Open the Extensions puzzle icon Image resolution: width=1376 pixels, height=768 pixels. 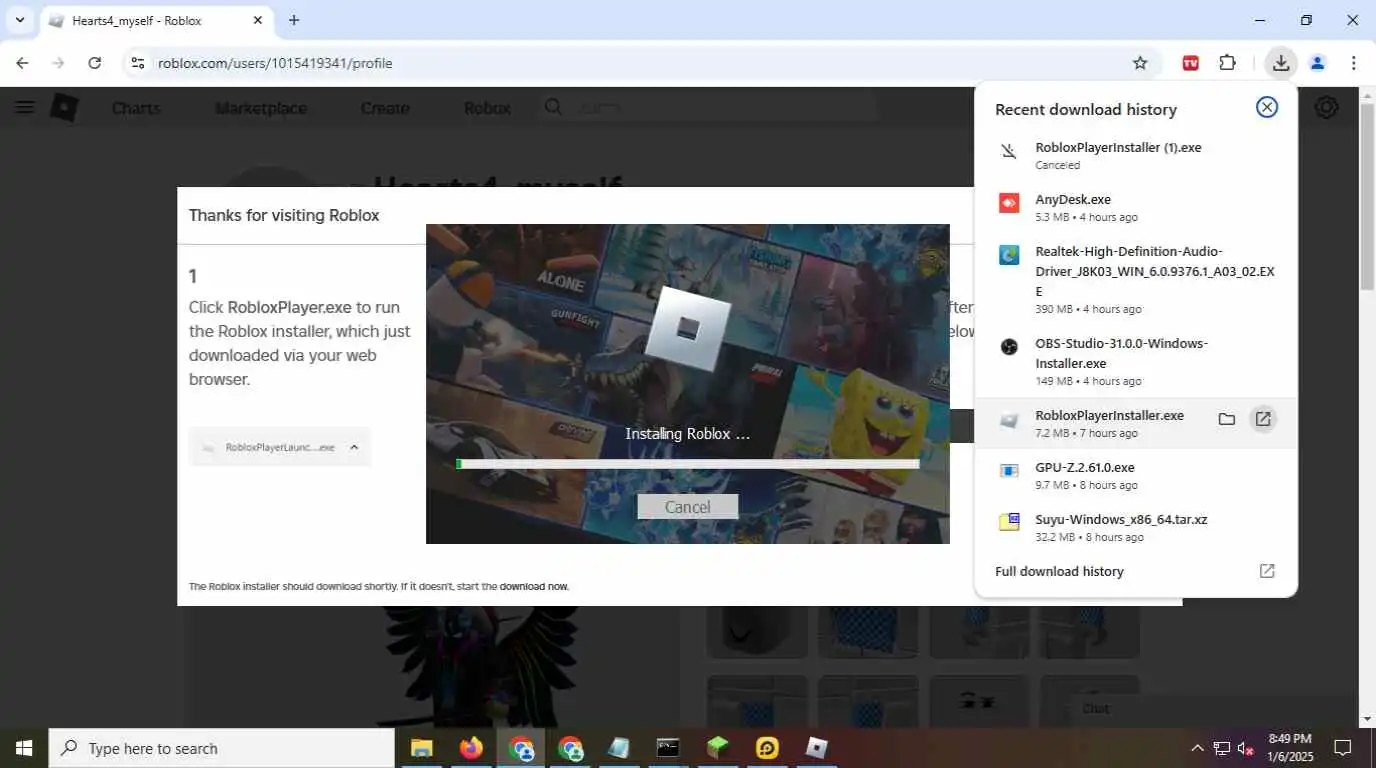pyautogui.click(x=1227, y=63)
